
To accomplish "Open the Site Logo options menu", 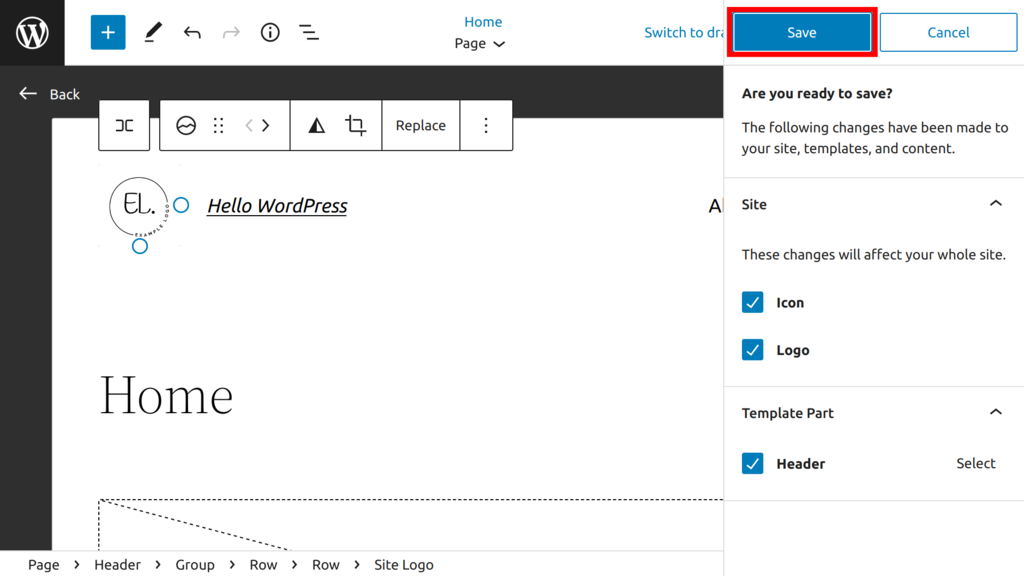I will point(486,125).
